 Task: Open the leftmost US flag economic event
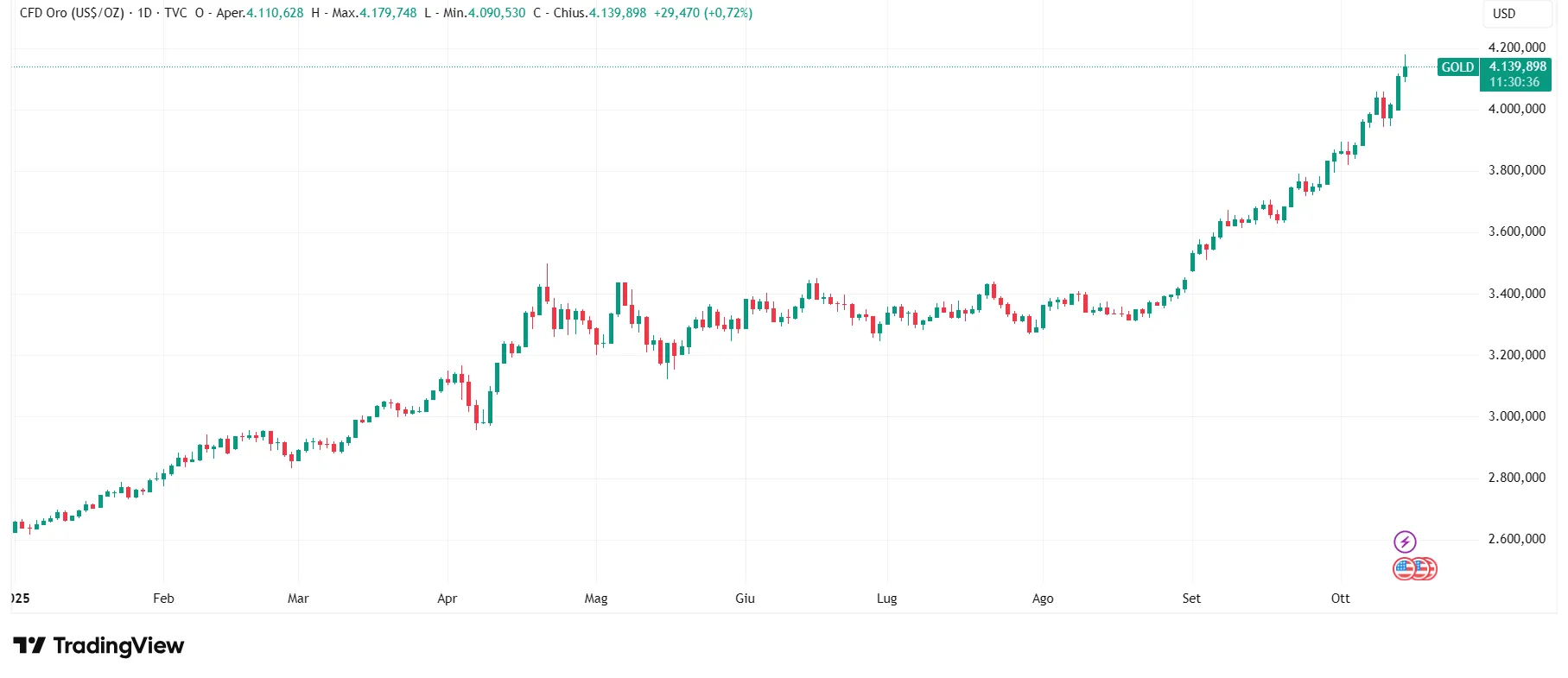pos(1403,569)
